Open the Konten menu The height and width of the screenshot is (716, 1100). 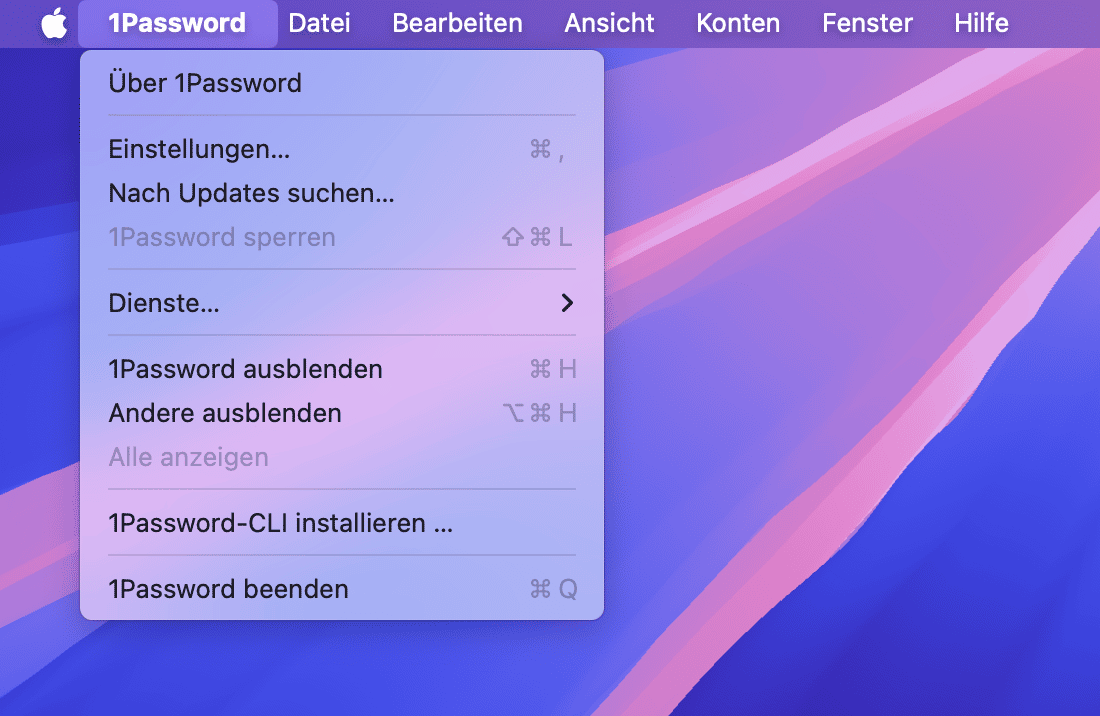738,23
